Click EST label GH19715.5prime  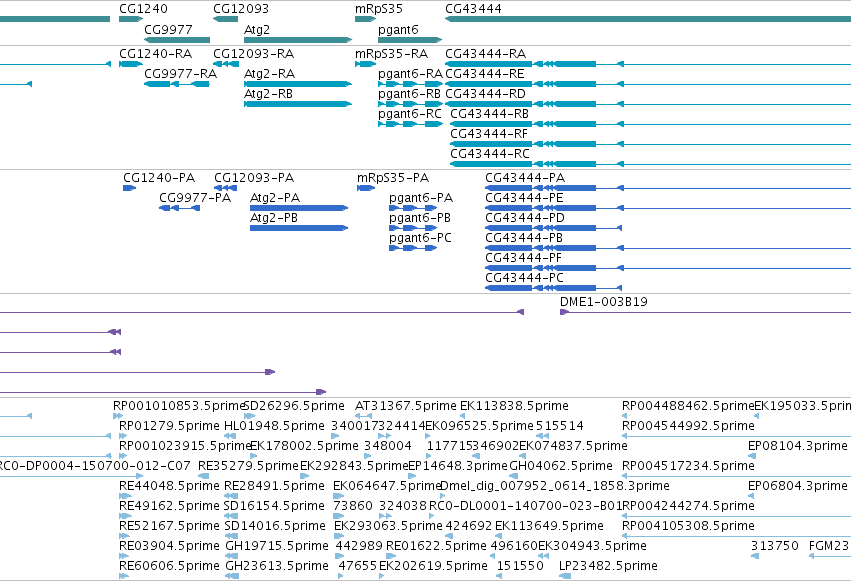[x=277, y=546]
